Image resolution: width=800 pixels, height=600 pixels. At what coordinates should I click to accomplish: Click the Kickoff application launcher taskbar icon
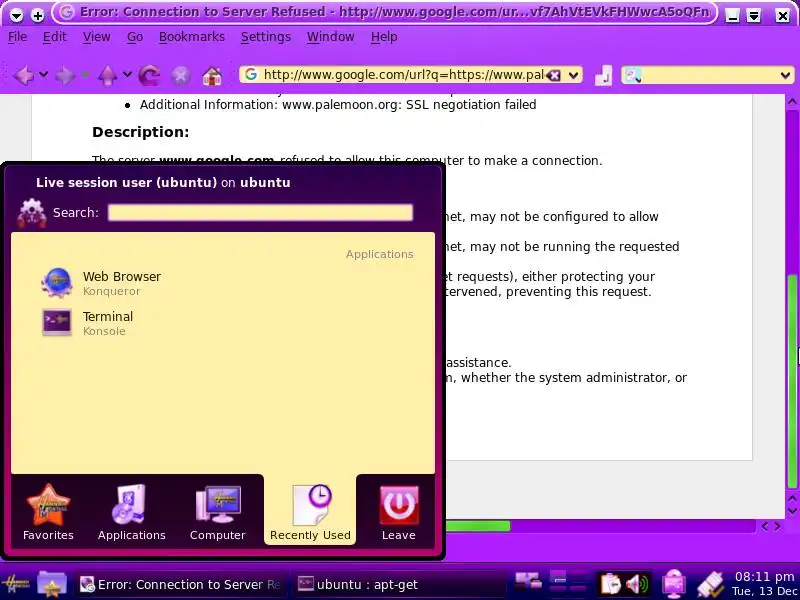click(x=16, y=583)
